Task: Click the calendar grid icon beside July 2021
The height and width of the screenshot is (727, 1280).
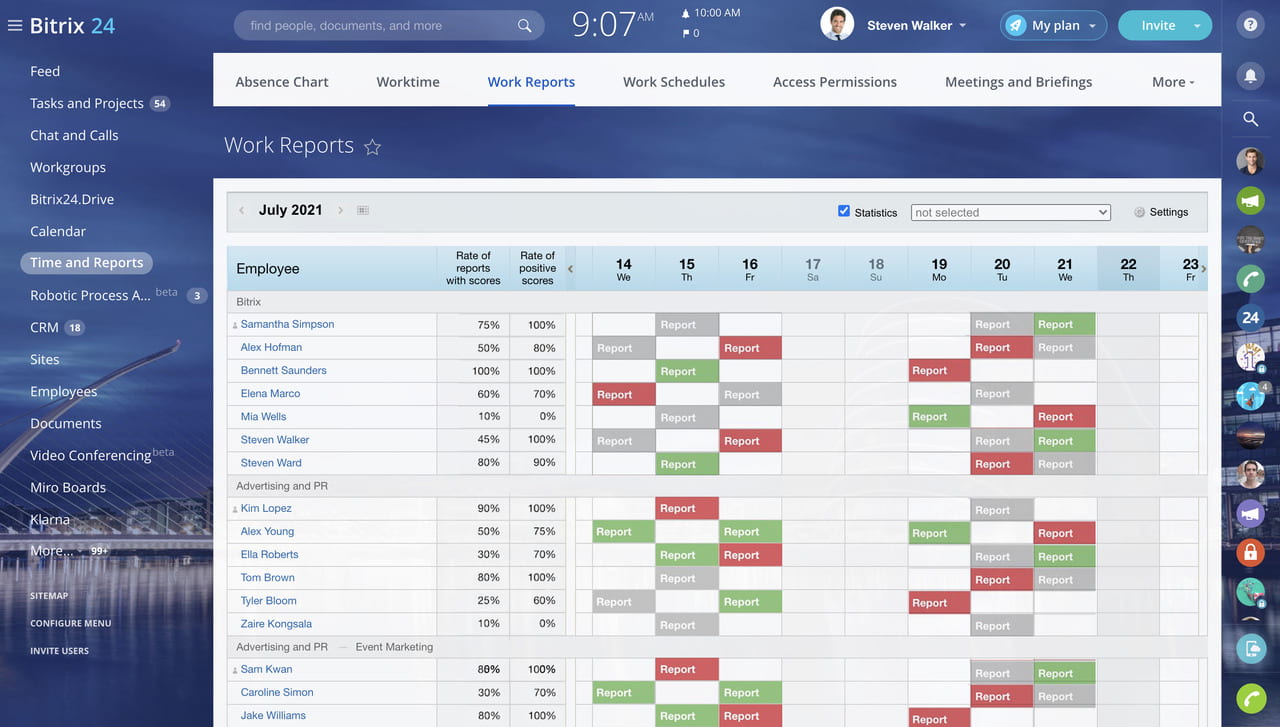Action: tap(362, 210)
